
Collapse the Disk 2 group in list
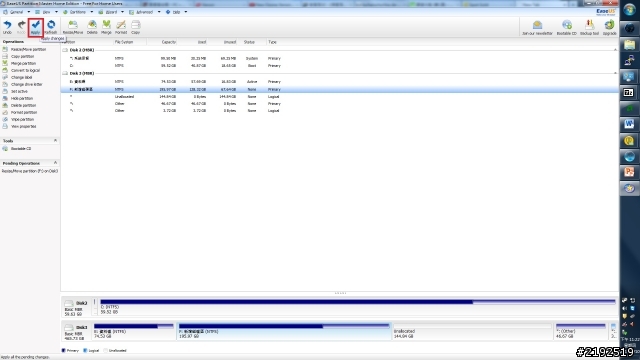click(x=616, y=50)
